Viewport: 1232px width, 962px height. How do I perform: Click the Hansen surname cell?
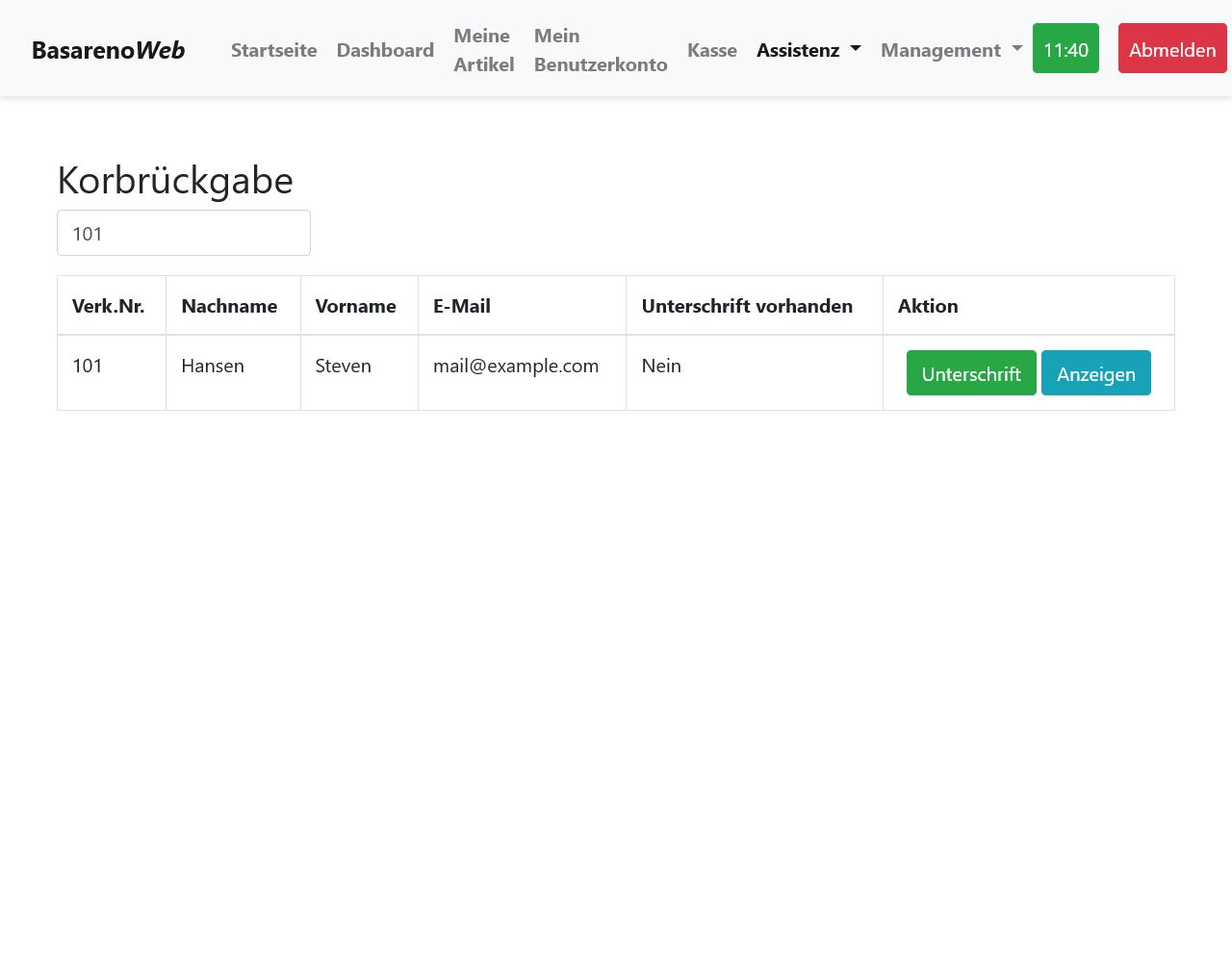pyautogui.click(x=213, y=367)
